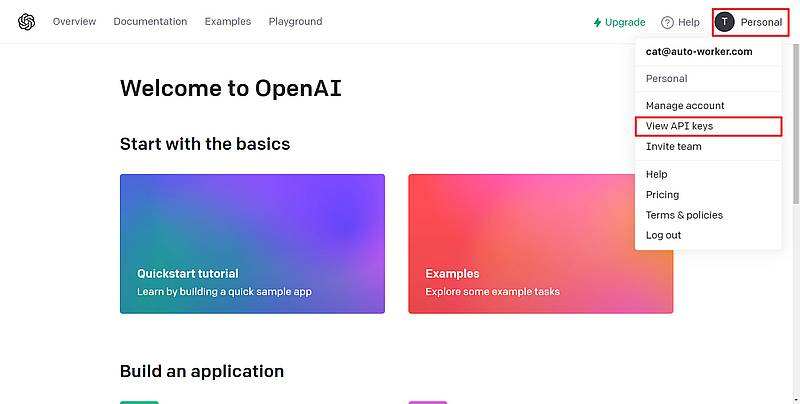Click the OpenAI logo icon
Screen dimensions: 800x404
(x=27, y=22)
